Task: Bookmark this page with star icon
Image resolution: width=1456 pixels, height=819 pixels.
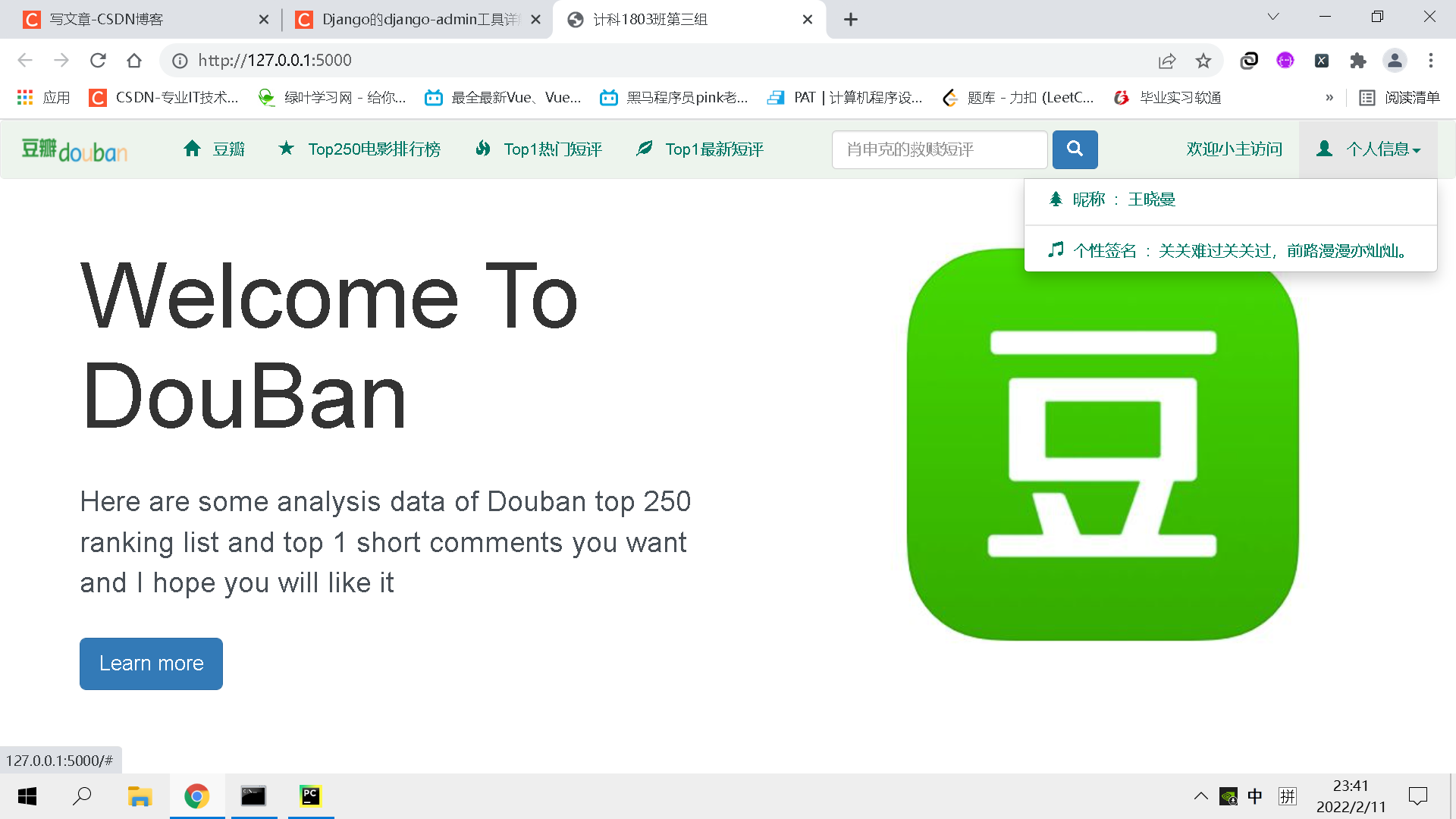Action: click(x=1203, y=61)
